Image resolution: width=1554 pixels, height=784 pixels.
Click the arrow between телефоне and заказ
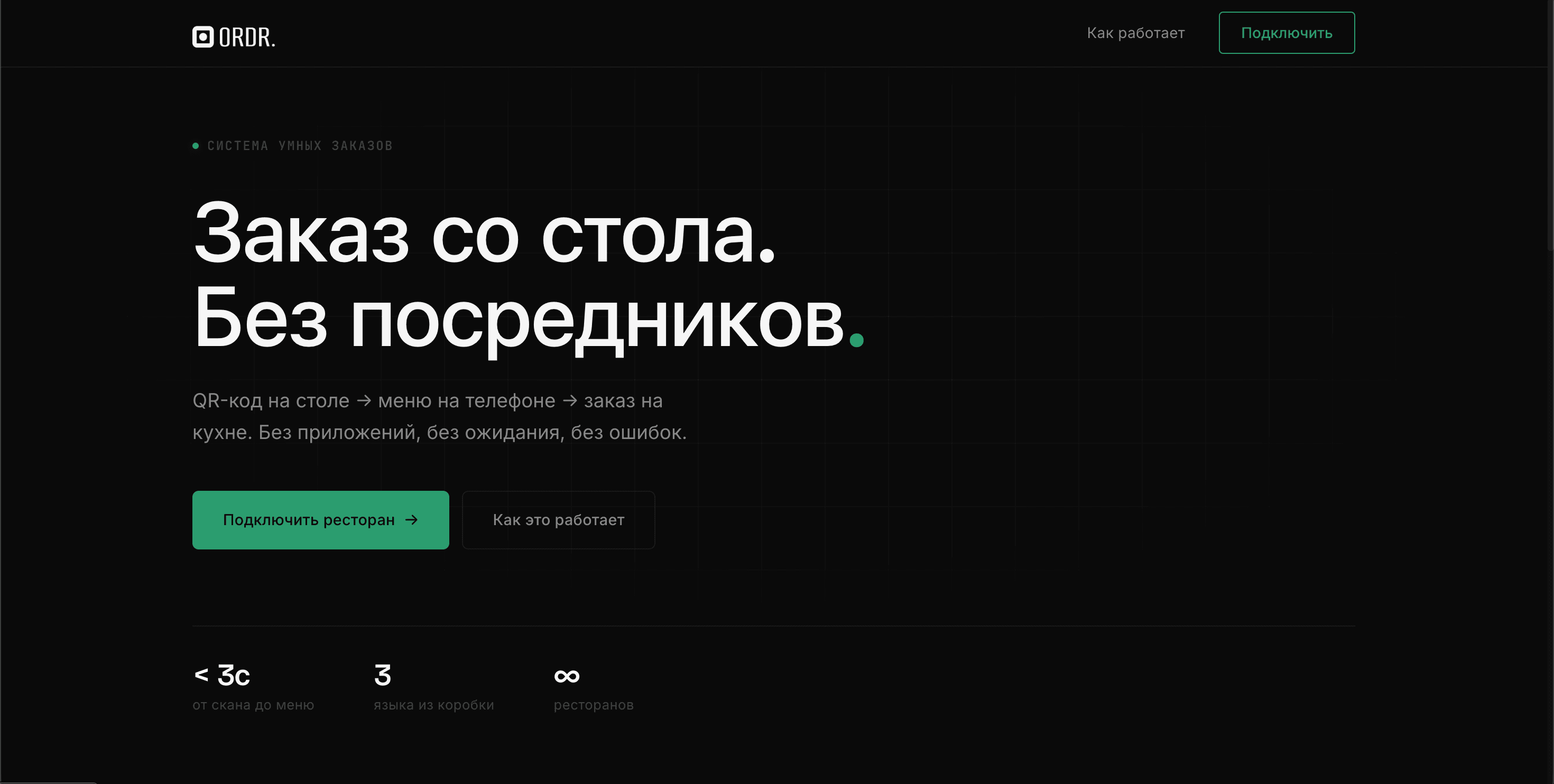pyautogui.click(x=569, y=400)
